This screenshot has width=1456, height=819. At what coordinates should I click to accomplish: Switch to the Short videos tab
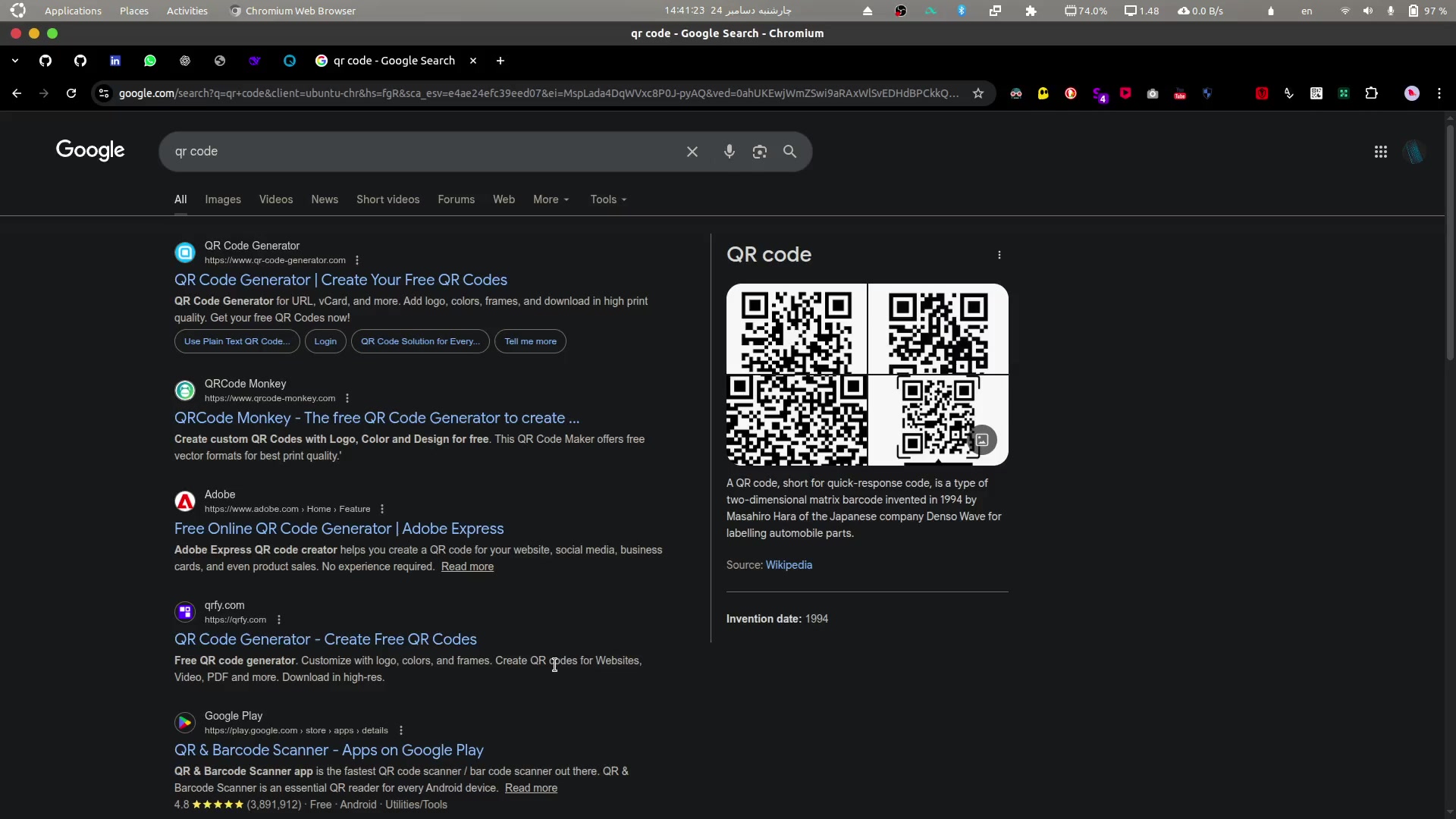(x=388, y=199)
